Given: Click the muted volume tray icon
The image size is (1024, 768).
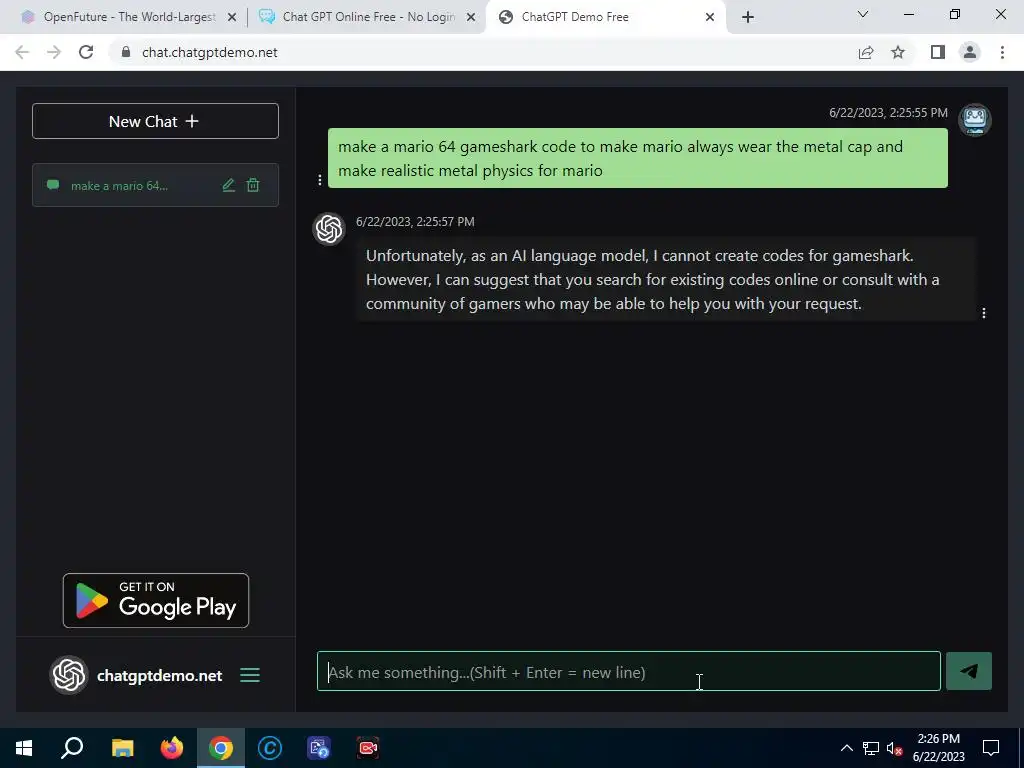Looking at the screenshot, I should [895, 748].
